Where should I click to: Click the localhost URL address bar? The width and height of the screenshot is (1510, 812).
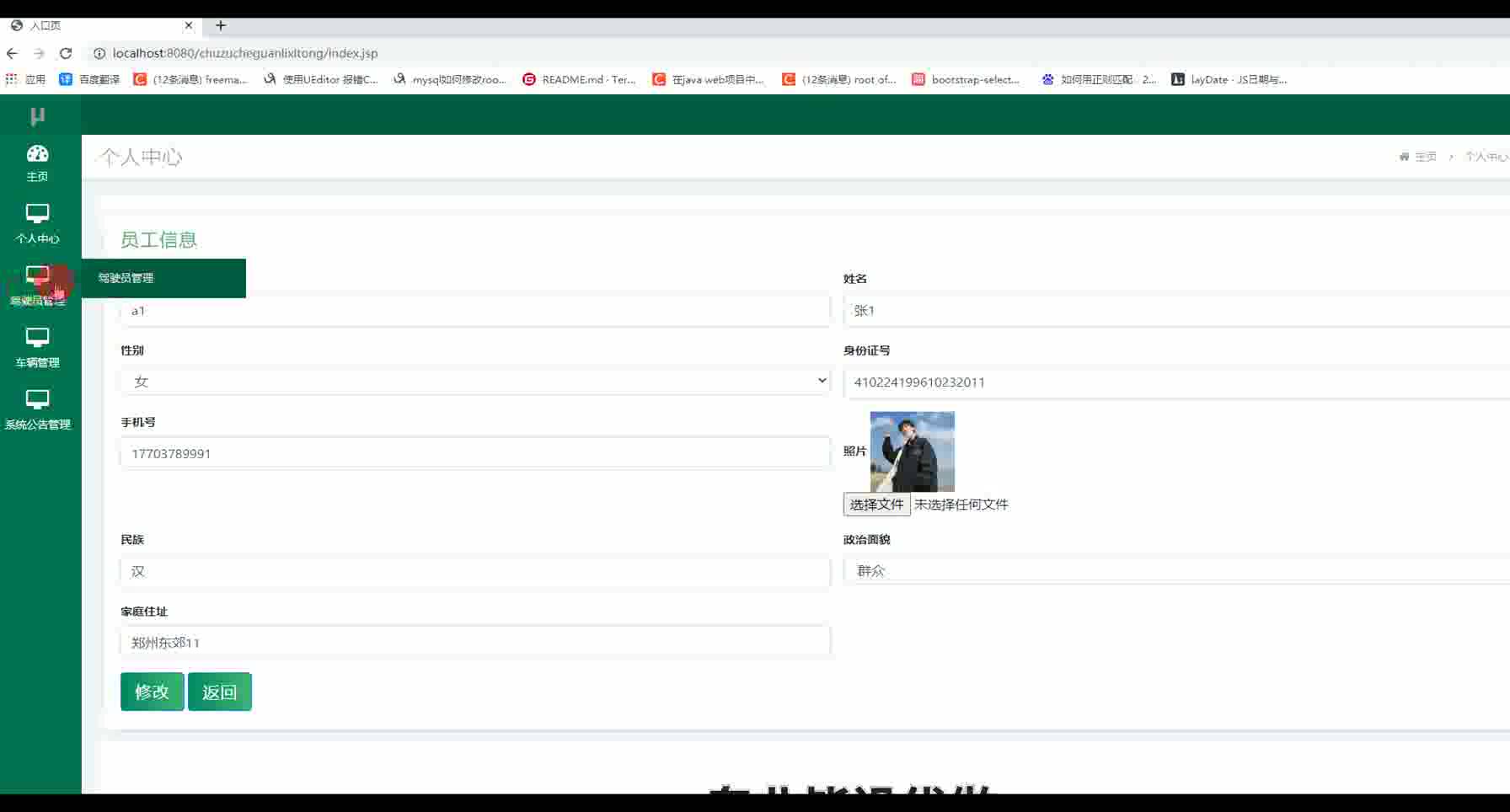click(245, 53)
